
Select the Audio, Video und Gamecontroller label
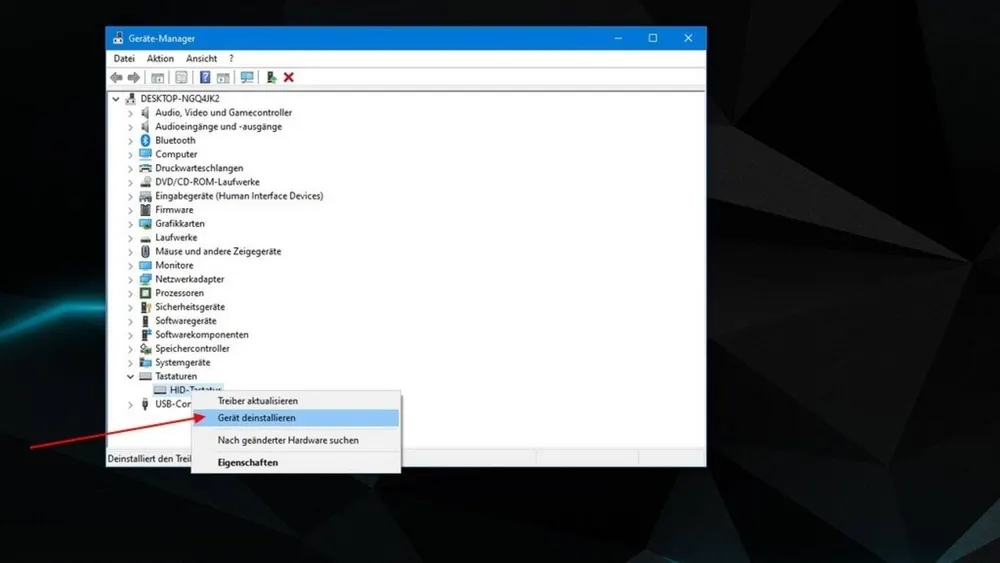223,113
